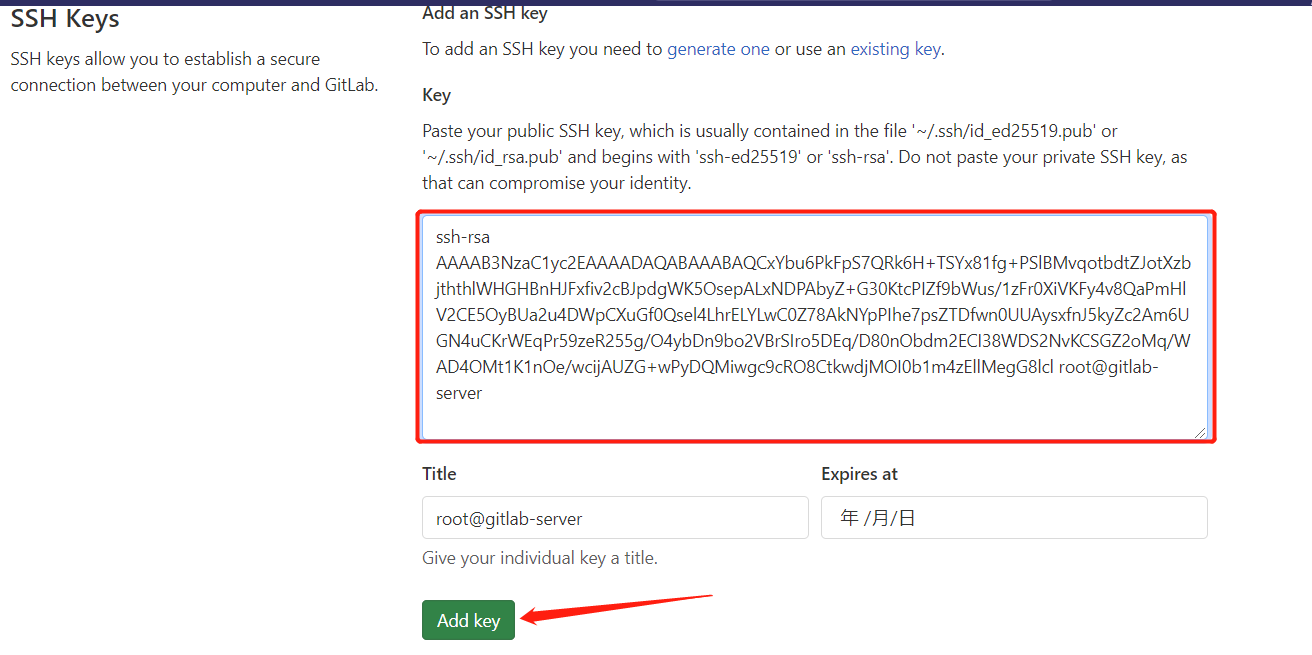The height and width of the screenshot is (655, 1312).
Task: Click the resize handle of Key textarea
Action: click(1201, 432)
